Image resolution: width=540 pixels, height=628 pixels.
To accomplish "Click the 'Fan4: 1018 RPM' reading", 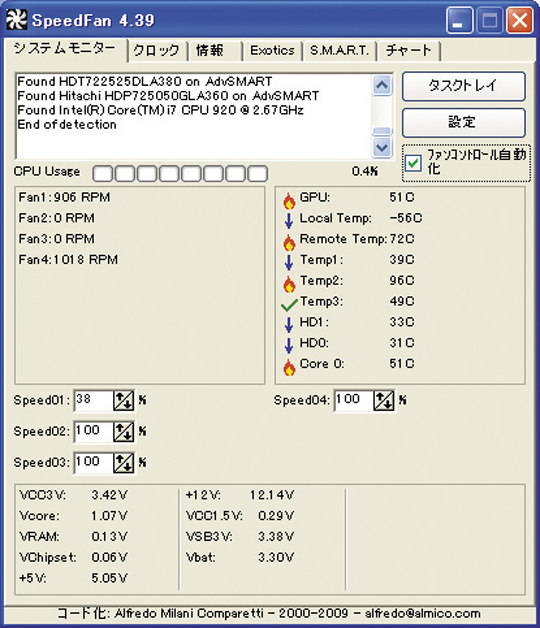I will pos(68,260).
